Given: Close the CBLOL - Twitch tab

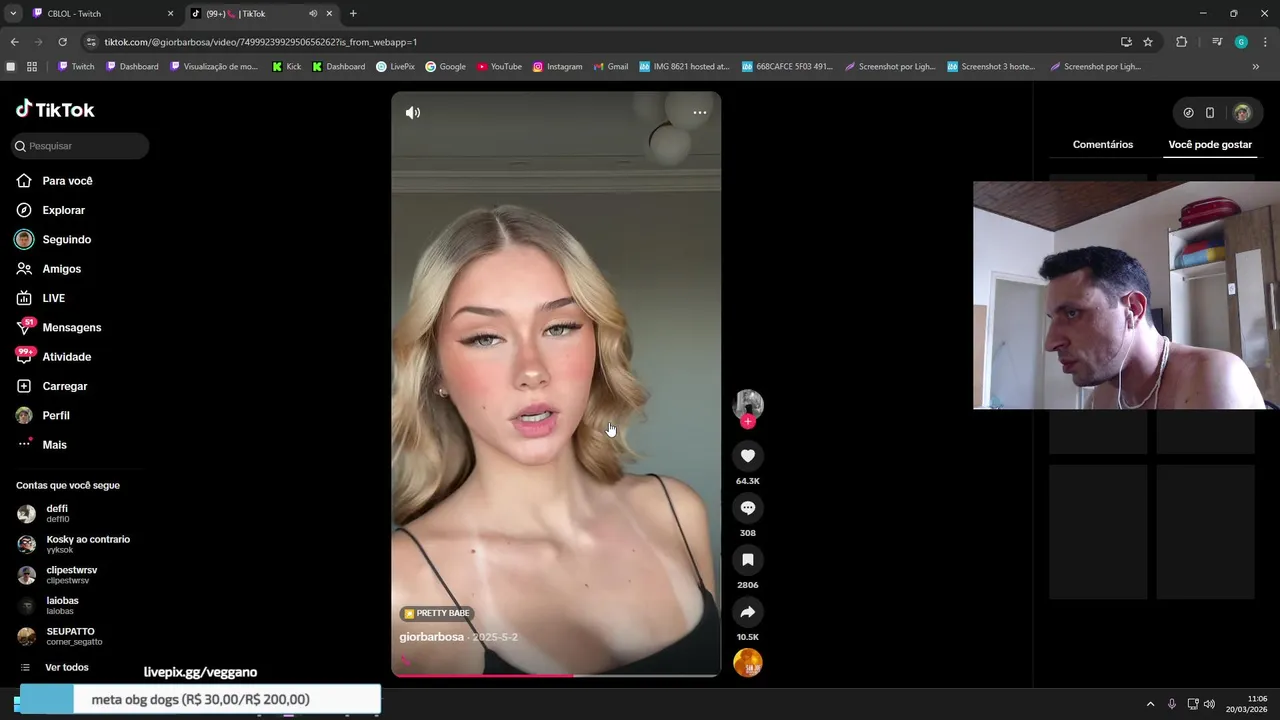Looking at the screenshot, I should point(170,14).
